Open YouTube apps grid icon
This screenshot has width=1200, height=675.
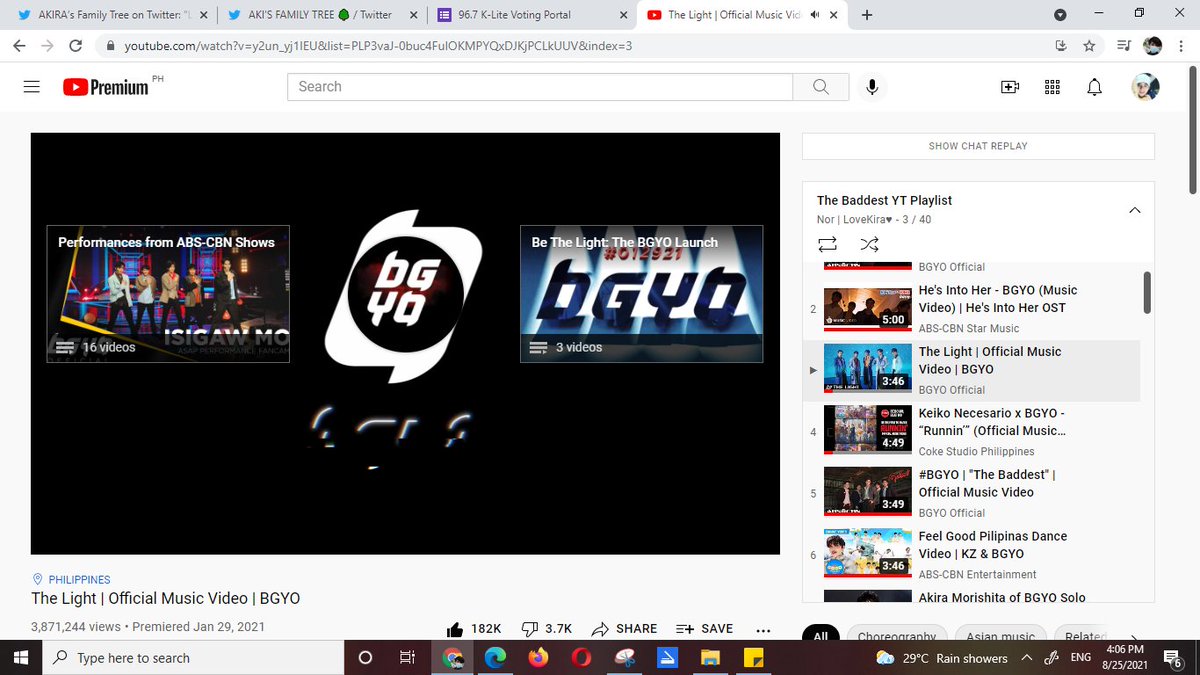1052,87
